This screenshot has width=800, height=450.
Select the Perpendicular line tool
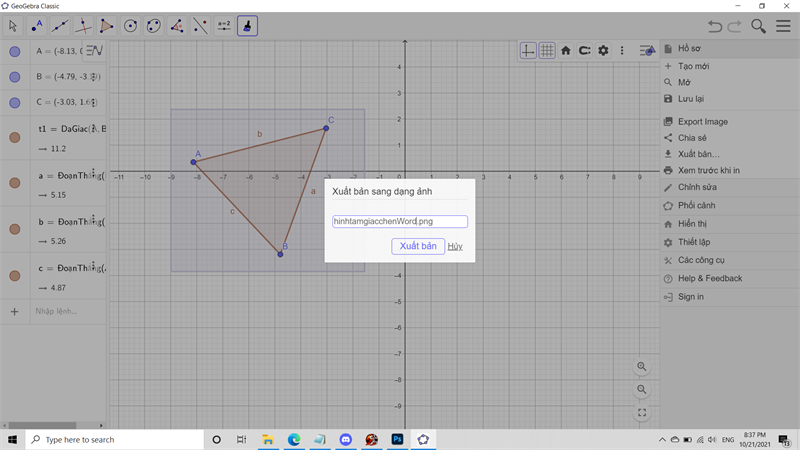click(83, 26)
